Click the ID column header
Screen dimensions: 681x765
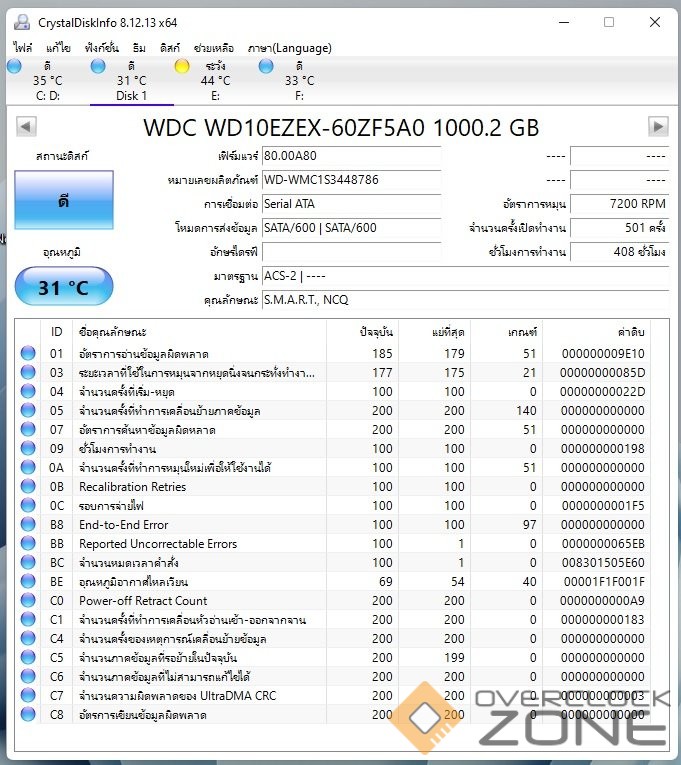(57, 332)
